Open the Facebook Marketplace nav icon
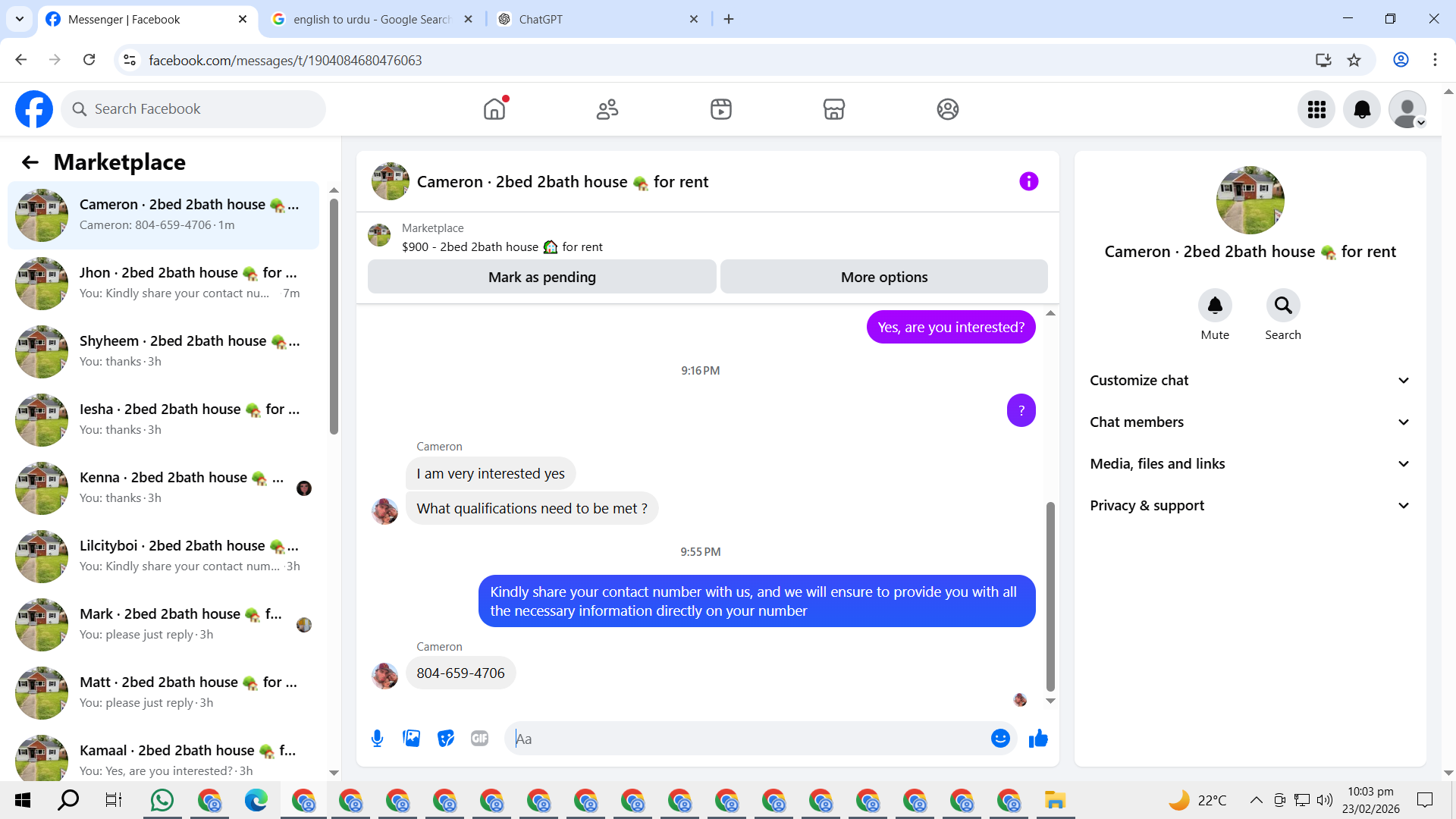The image size is (1456, 819). click(x=833, y=109)
